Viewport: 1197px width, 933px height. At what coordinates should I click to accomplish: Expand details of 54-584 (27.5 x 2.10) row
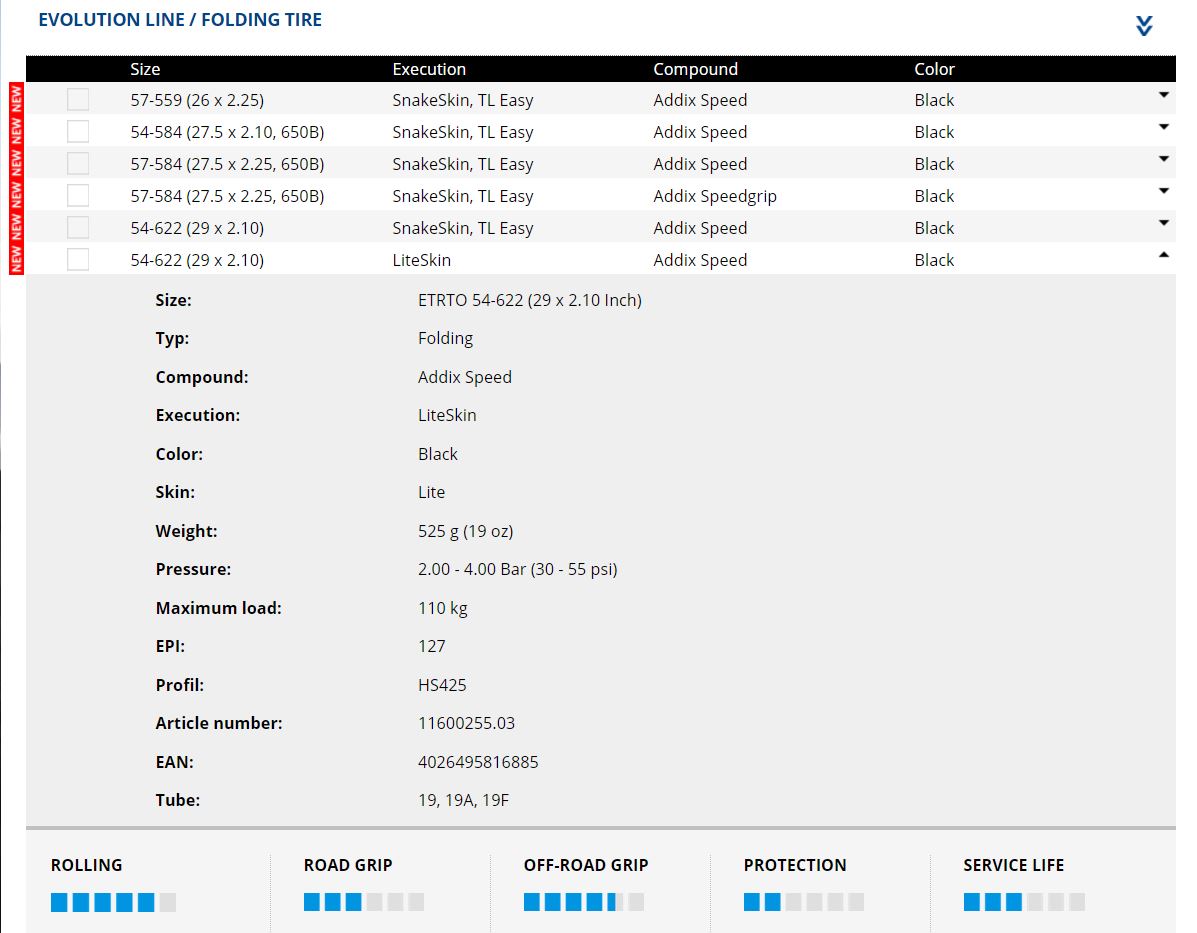tap(1163, 128)
